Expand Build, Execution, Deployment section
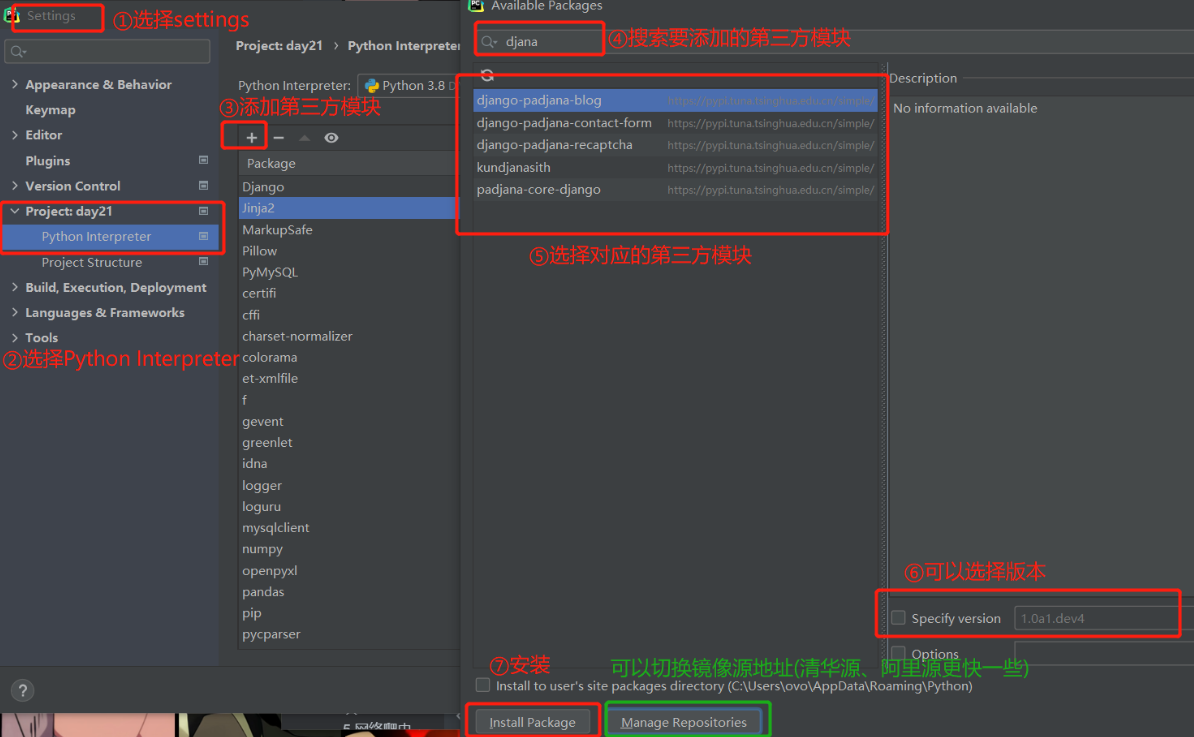Image resolution: width=1194 pixels, height=737 pixels. tap(14, 287)
